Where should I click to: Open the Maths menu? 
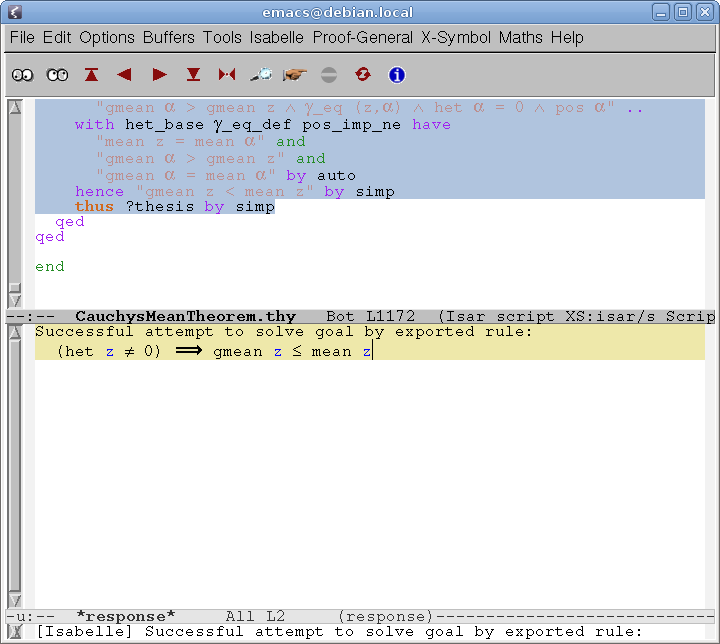click(x=521, y=38)
